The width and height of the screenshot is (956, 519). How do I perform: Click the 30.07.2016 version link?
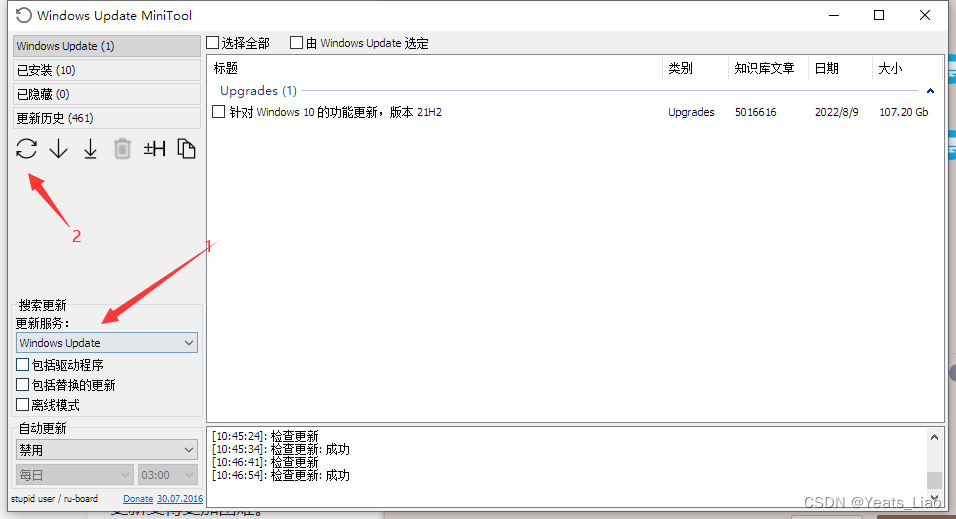click(x=180, y=498)
